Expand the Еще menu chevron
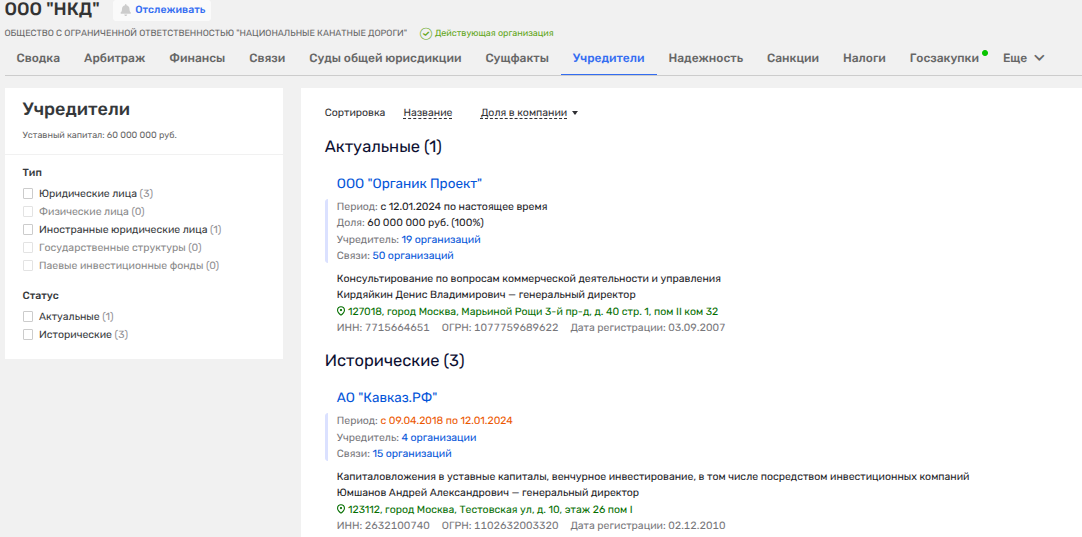 (1039, 58)
